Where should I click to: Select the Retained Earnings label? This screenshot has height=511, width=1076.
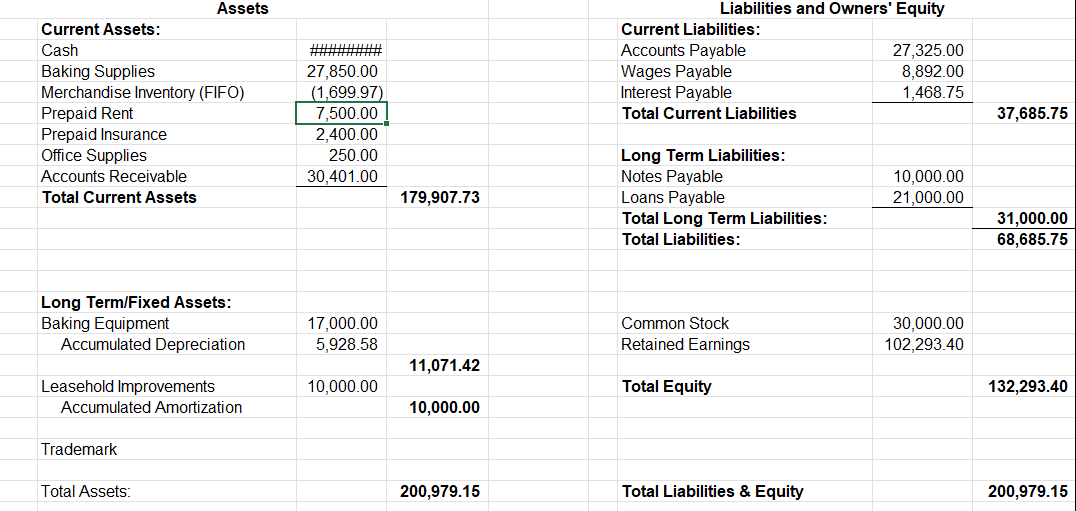pyautogui.click(x=685, y=344)
